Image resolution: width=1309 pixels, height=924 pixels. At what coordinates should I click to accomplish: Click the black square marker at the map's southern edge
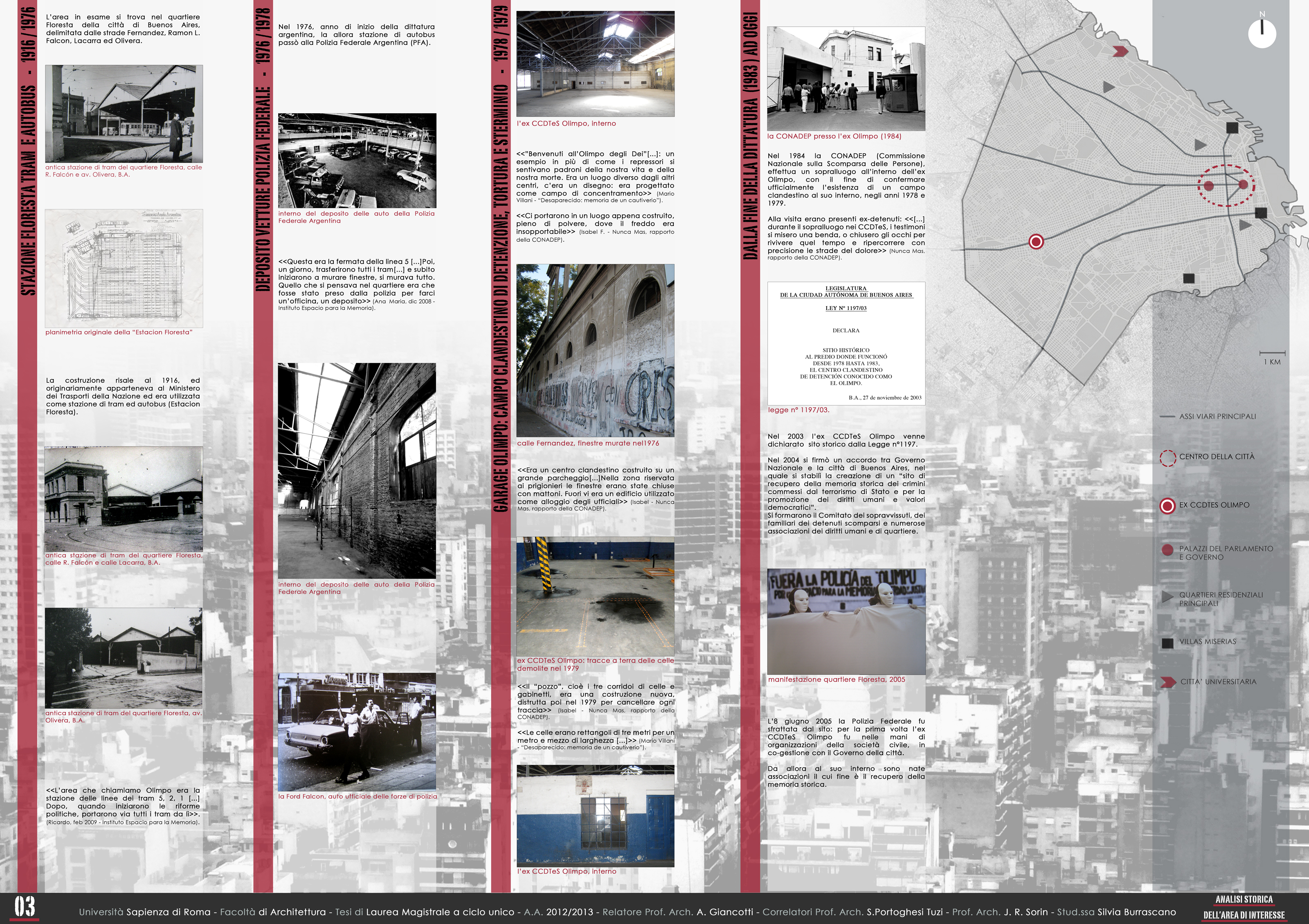1189,278
